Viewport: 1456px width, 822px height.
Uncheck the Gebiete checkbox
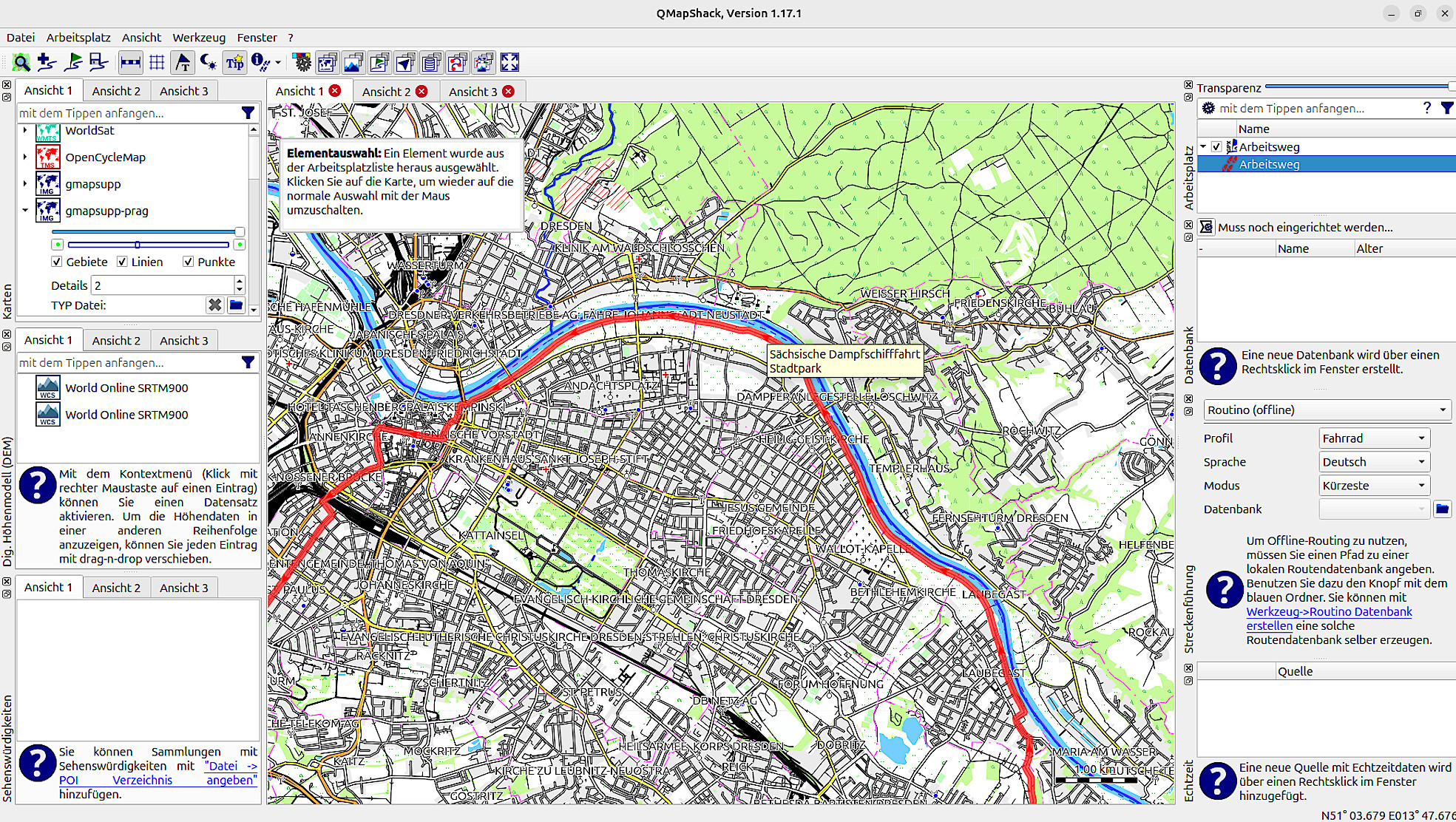coord(57,262)
